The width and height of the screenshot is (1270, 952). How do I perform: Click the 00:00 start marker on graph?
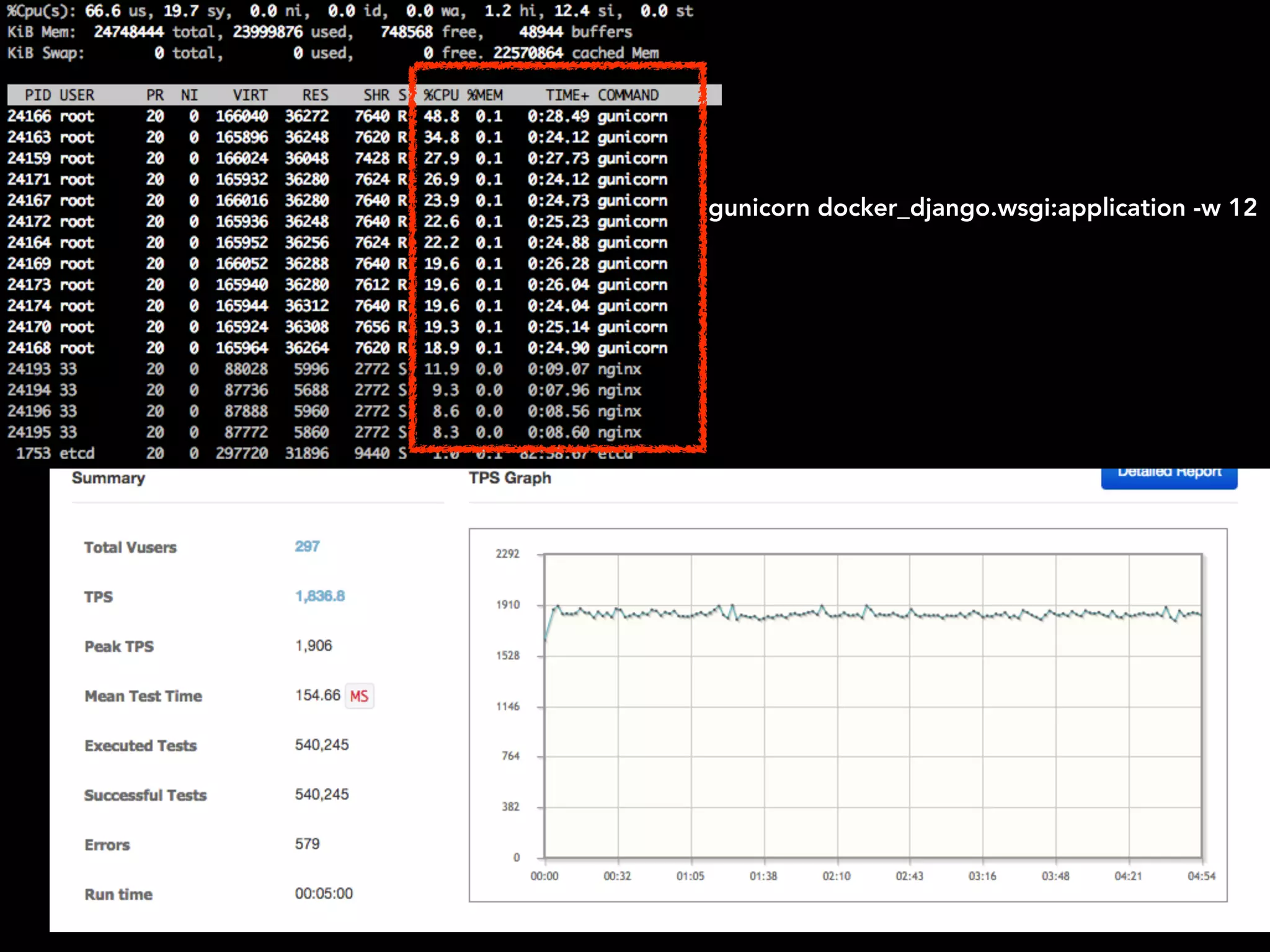tap(544, 876)
